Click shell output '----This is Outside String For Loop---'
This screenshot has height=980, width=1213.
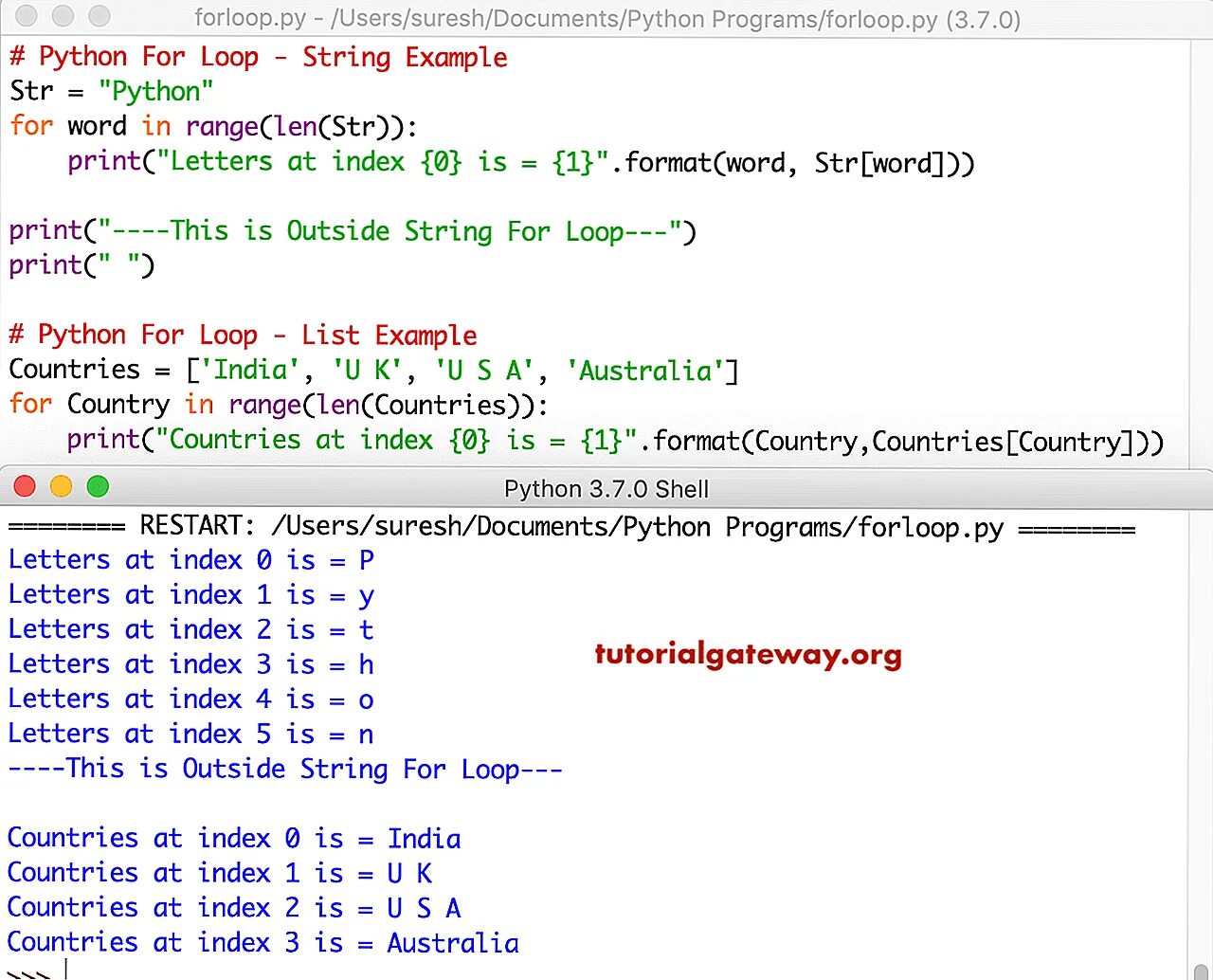tap(285, 769)
